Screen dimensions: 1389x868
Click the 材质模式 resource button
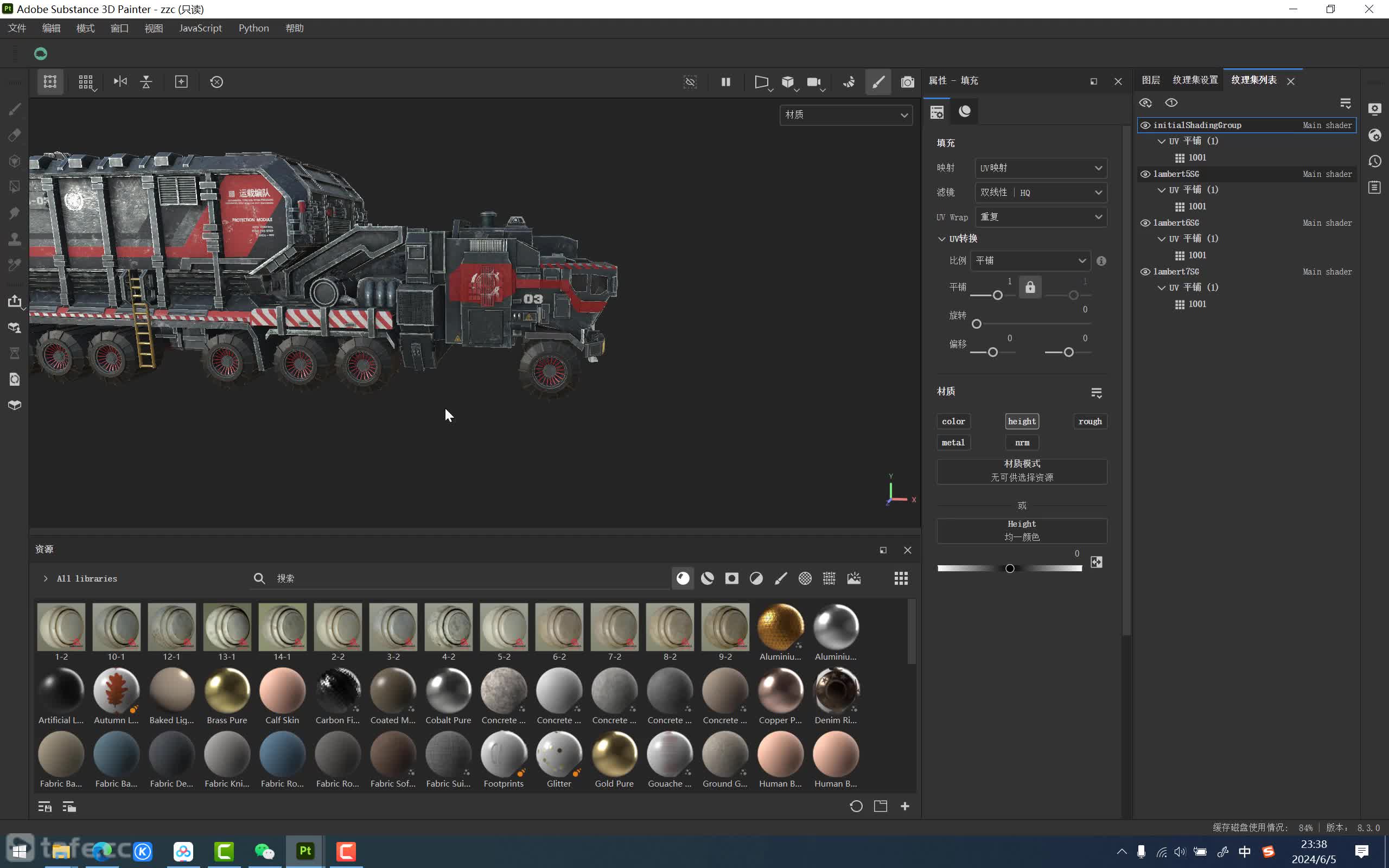(1022, 471)
